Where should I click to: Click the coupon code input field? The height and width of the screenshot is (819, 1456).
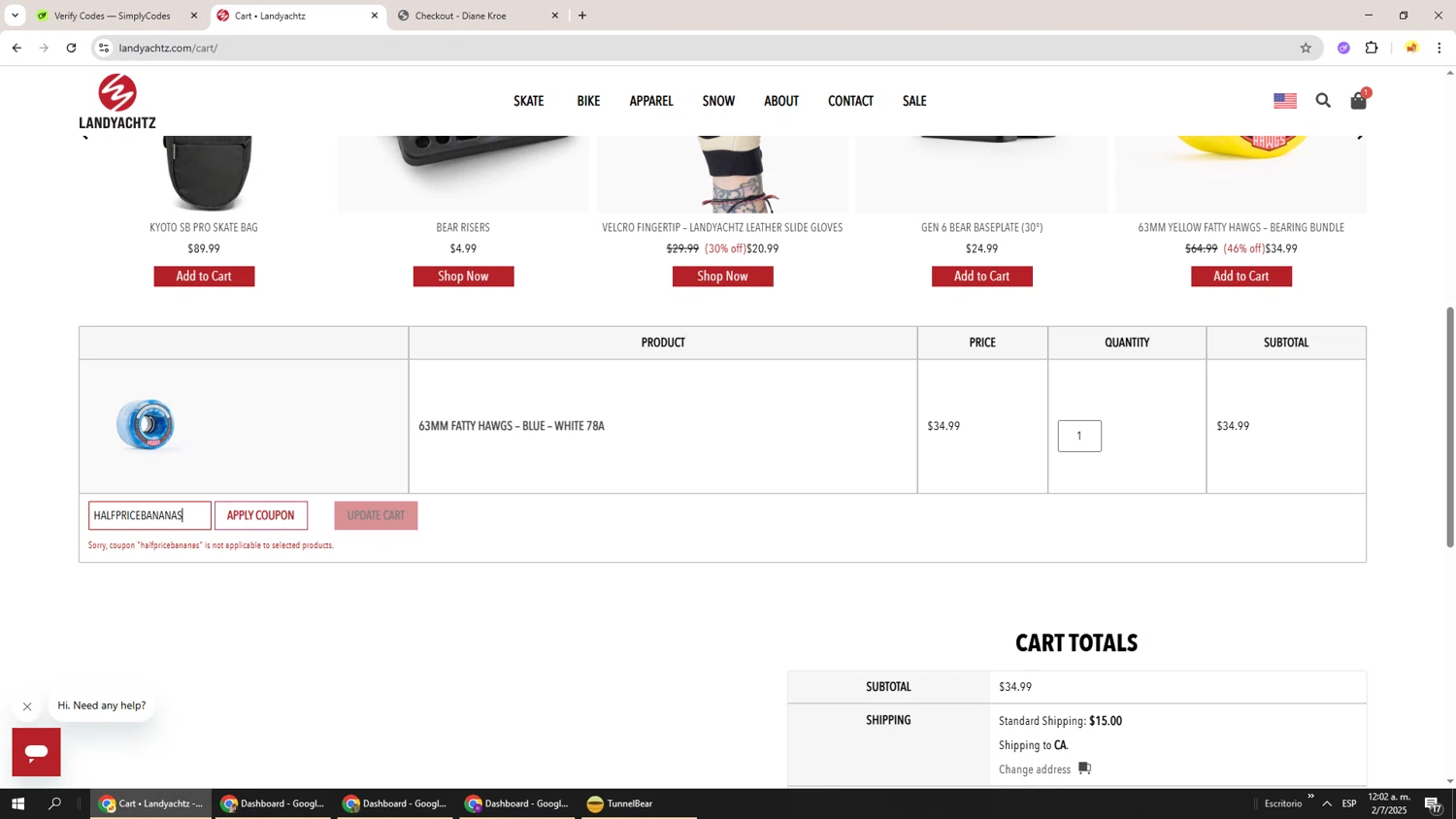coord(149,515)
